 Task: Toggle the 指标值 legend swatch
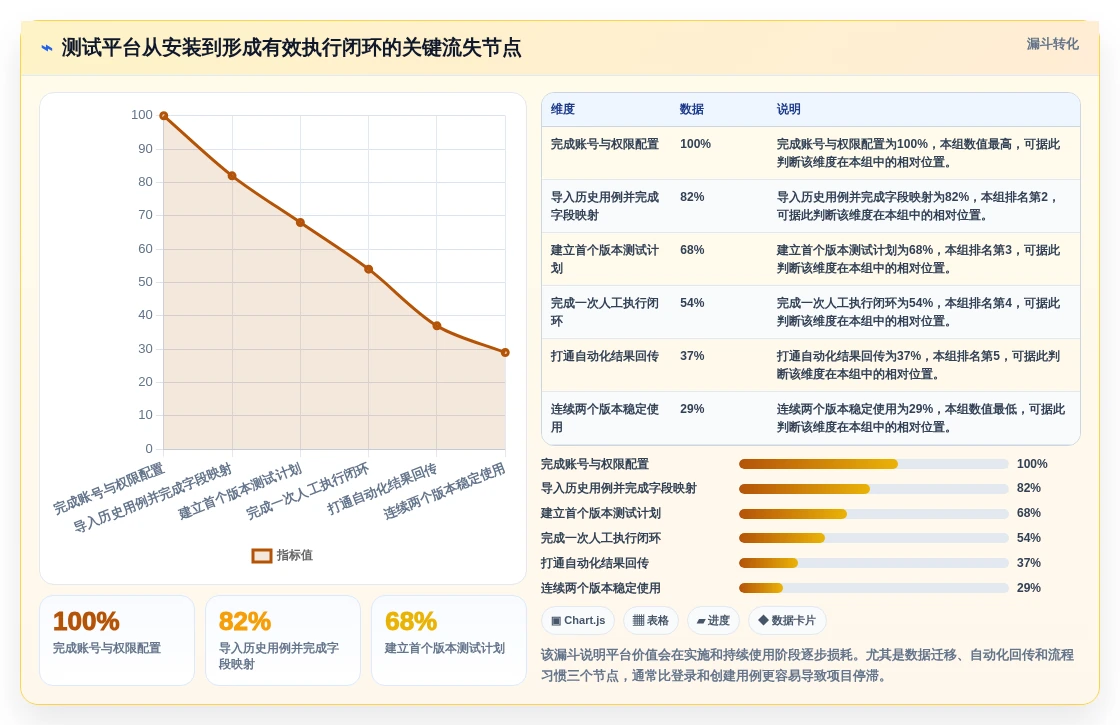(261, 555)
